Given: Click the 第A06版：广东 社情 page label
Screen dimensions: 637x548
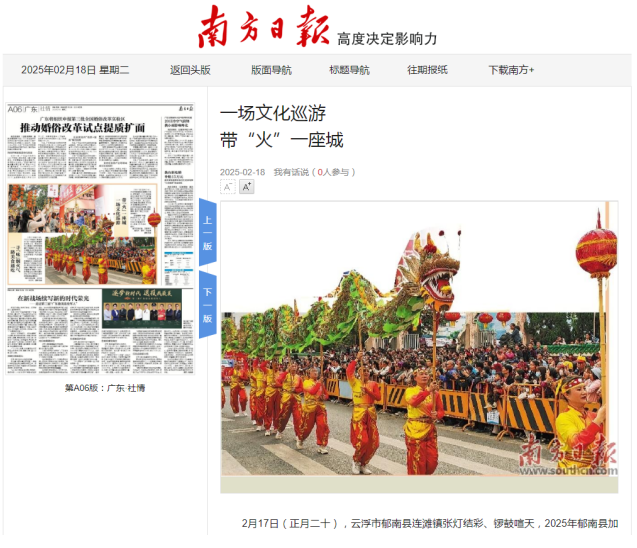Looking at the screenshot, I should pos(105,388).
